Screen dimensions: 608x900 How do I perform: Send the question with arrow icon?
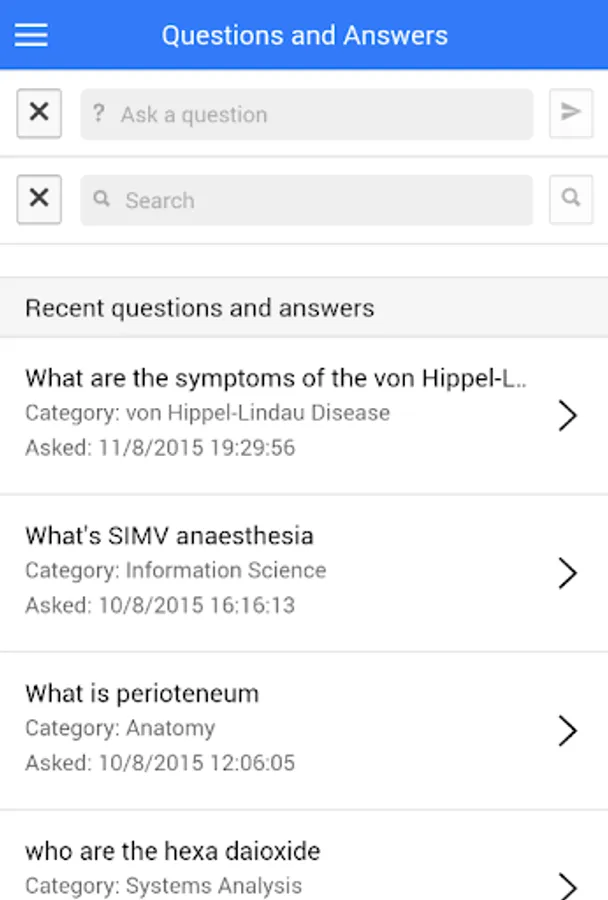571,113
